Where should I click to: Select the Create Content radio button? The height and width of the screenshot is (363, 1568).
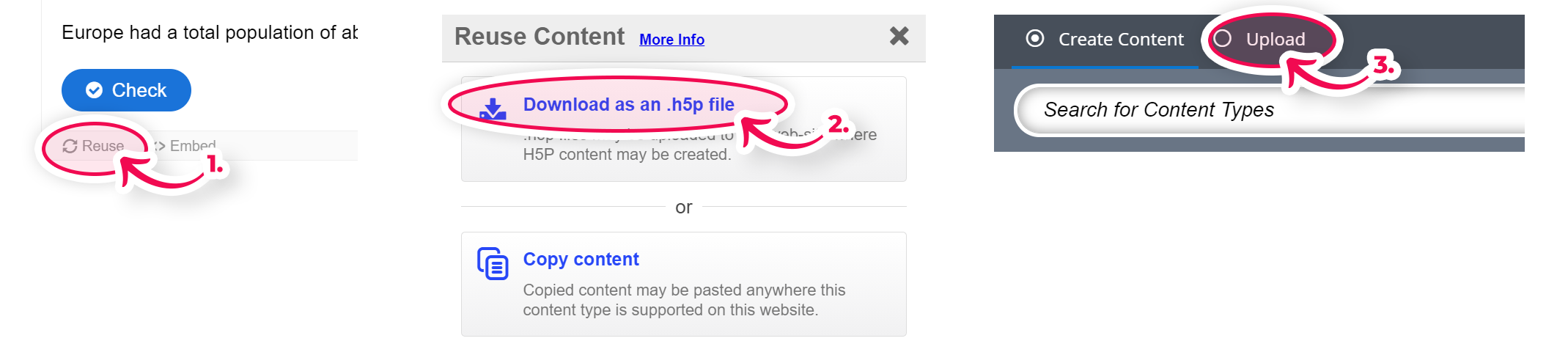1035,38
